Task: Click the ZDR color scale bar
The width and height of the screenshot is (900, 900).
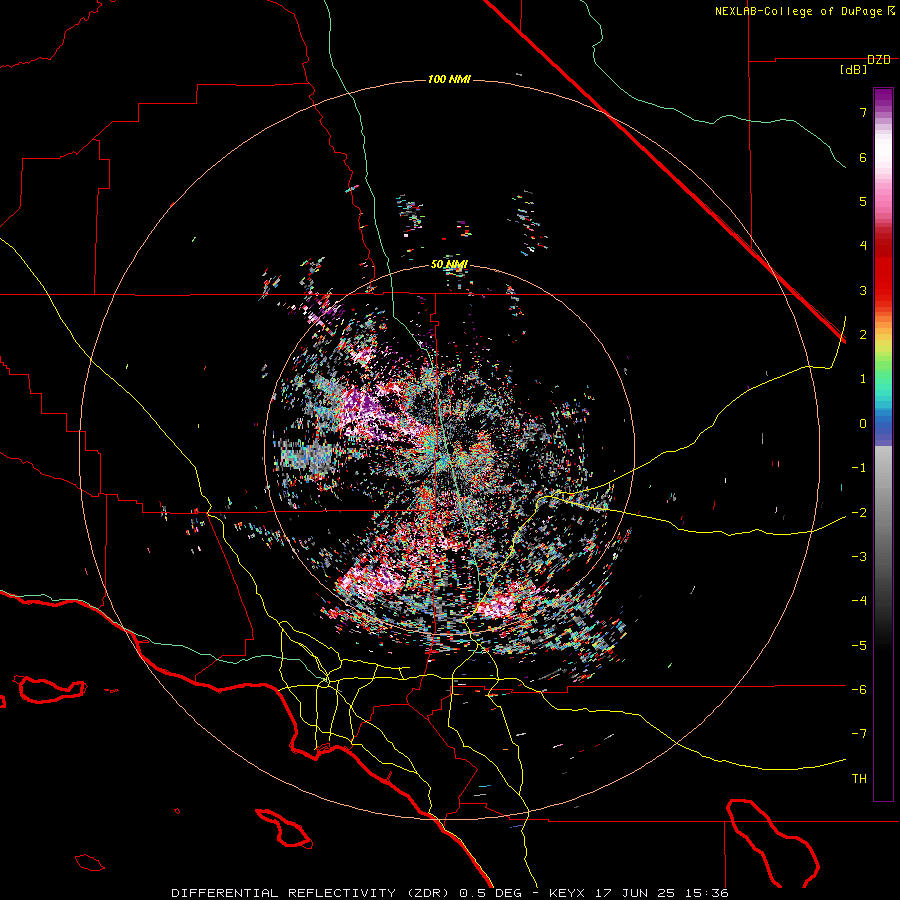Action: tap(883, 444)
